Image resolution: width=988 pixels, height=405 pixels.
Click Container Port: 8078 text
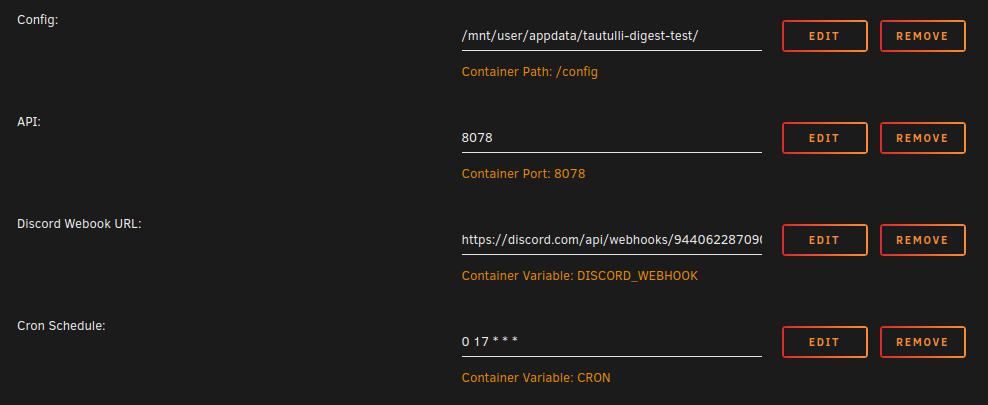point(524,174)
